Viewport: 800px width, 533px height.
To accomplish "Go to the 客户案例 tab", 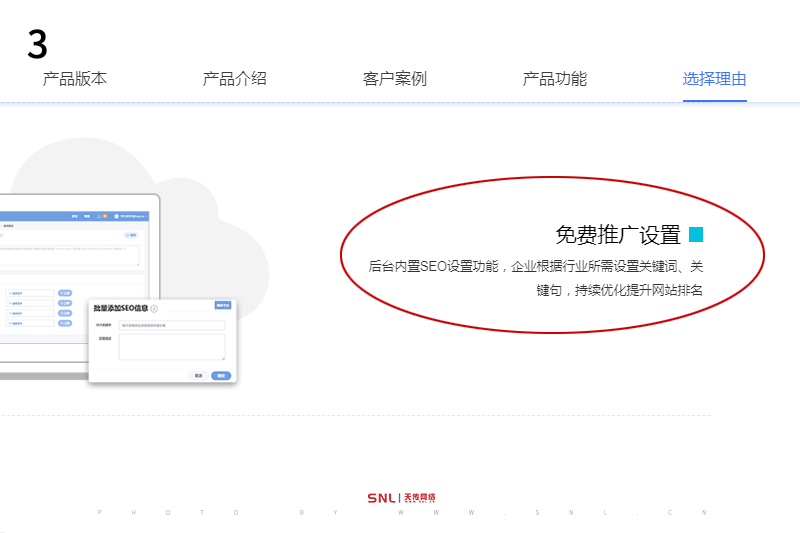I will coord(395,79).
